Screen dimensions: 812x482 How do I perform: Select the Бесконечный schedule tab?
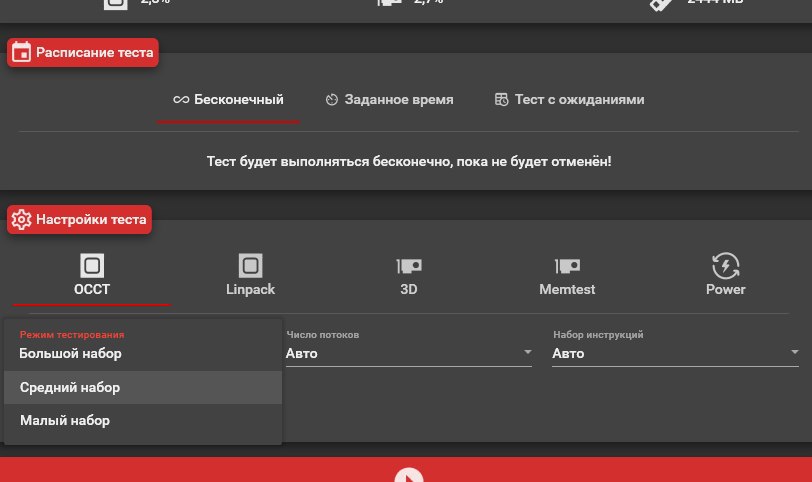click(228, 100)
